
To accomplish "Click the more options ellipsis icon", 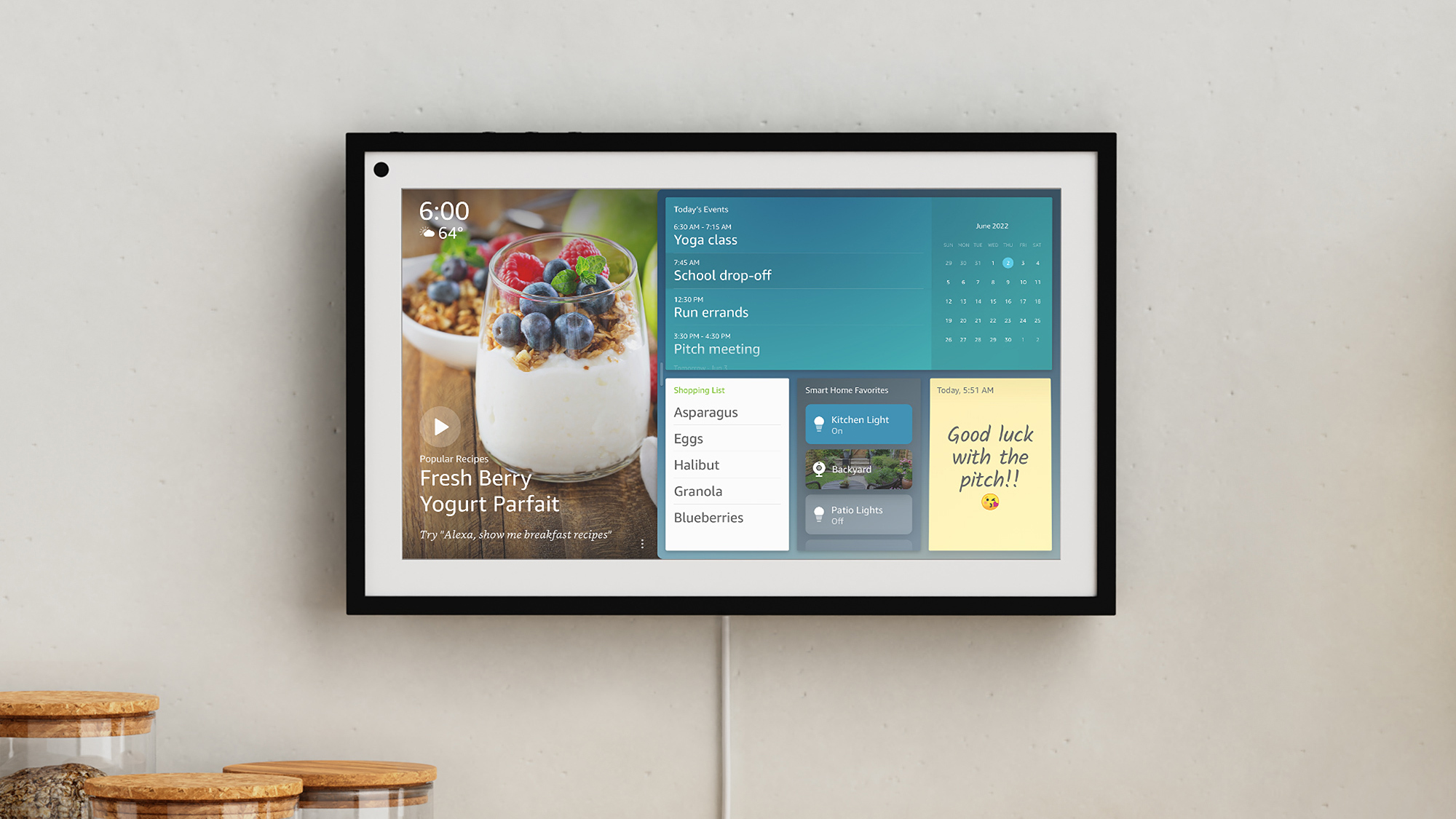I will [x=646, y=544].
